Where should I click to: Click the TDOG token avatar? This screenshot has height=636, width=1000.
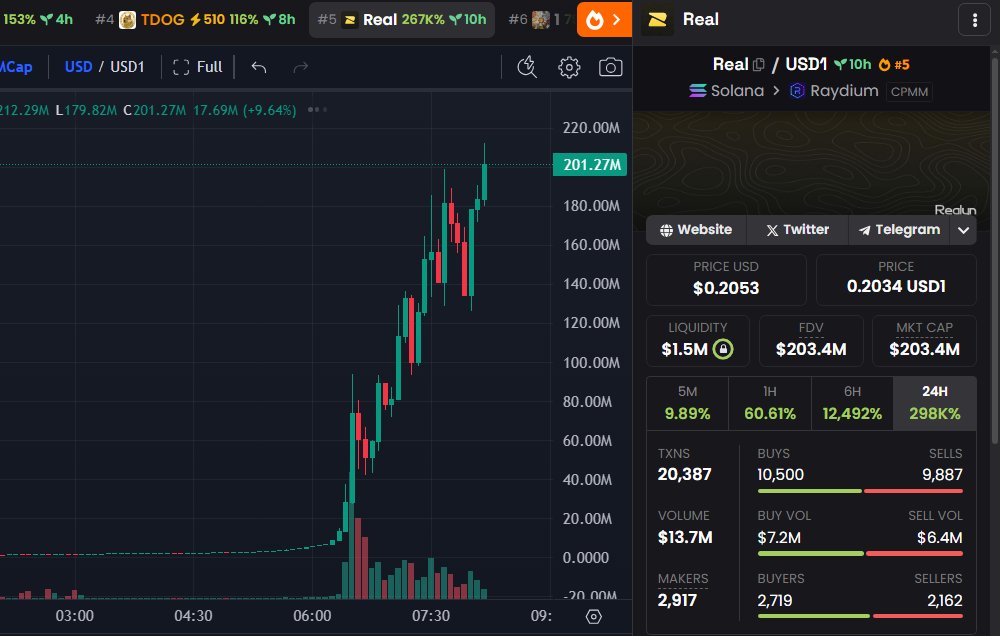click(x=128, y=20)
